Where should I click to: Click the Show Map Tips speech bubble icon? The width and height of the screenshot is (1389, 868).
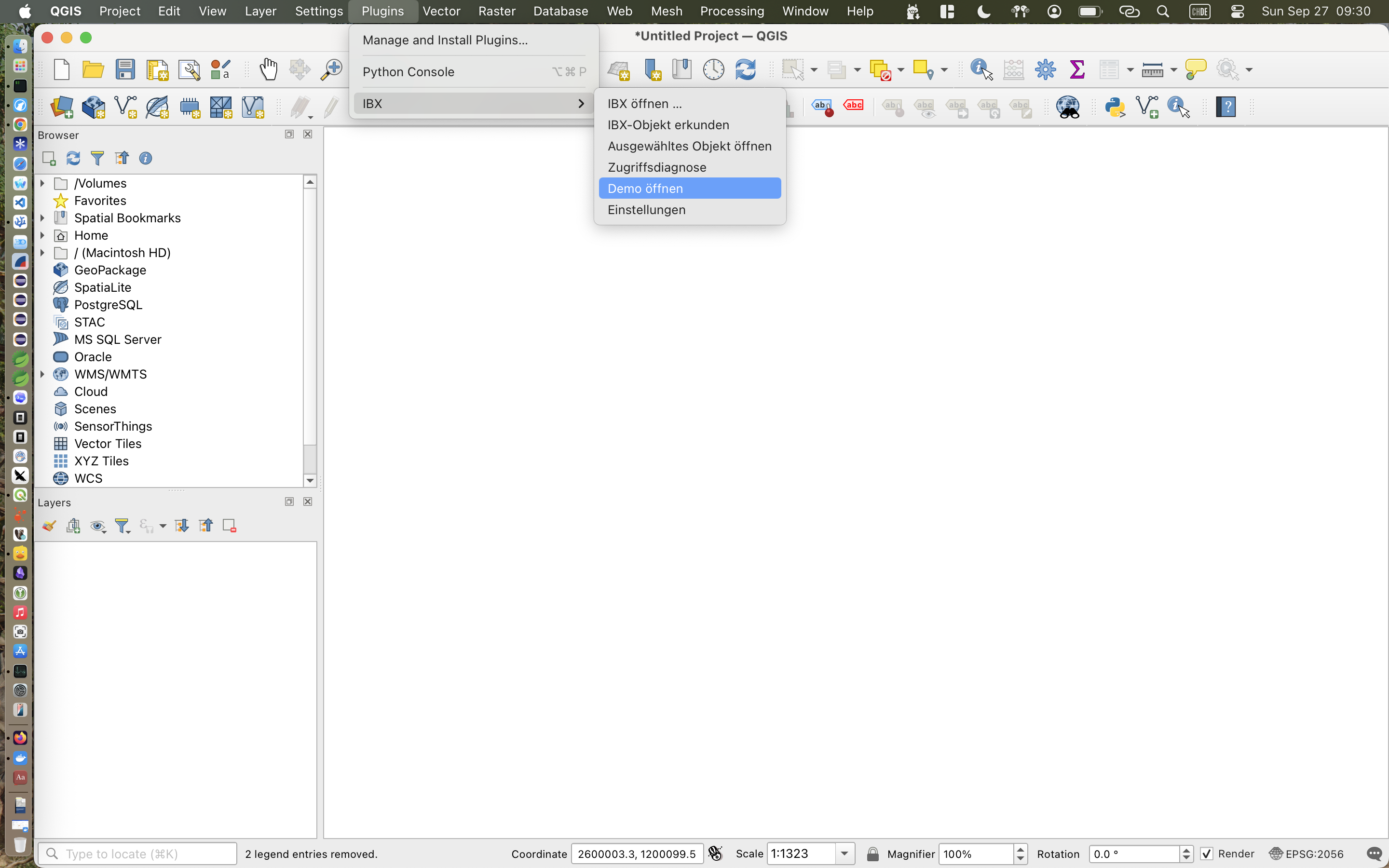click(x=1196, y=70)
